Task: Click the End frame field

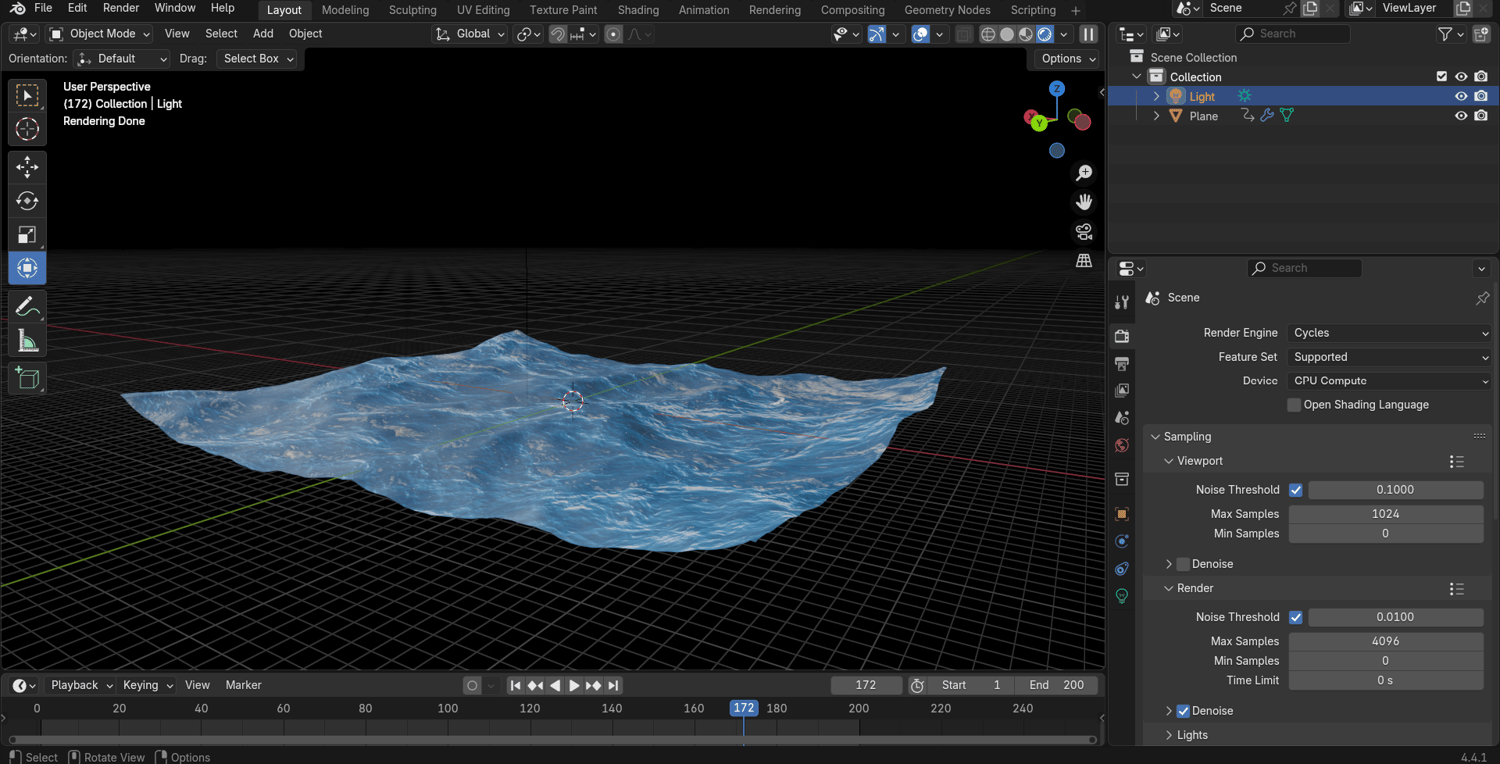Action: tap(1057, 685)
